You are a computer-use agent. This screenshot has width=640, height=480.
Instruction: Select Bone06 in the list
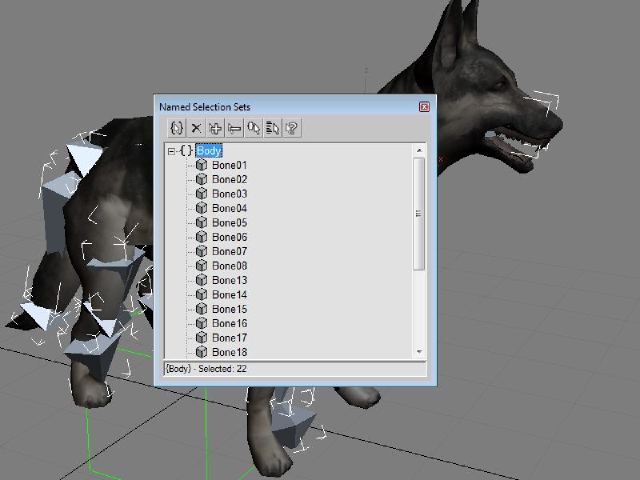(229, 237)
